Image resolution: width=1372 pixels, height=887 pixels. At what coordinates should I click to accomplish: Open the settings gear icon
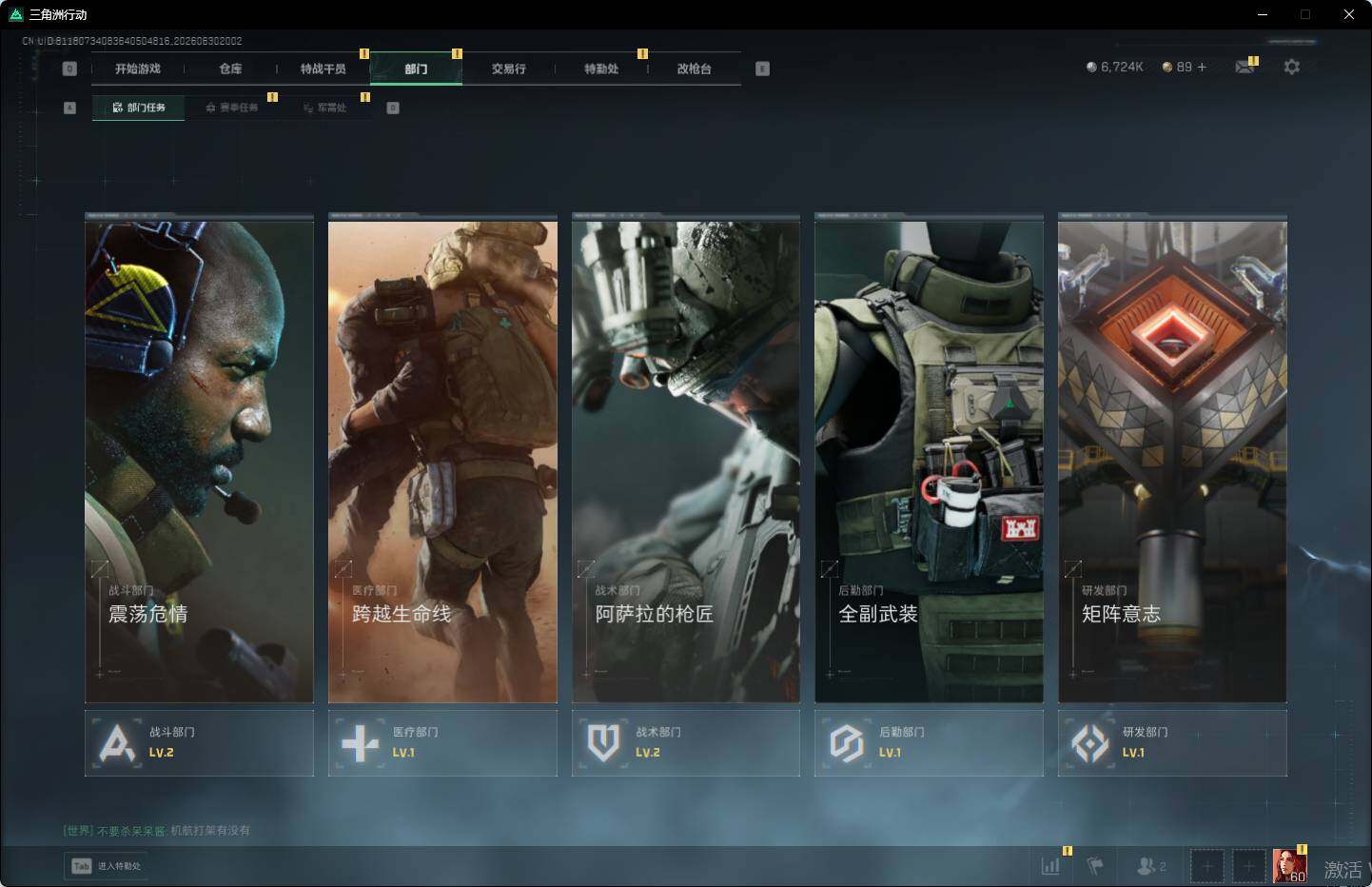(1291, 67)
